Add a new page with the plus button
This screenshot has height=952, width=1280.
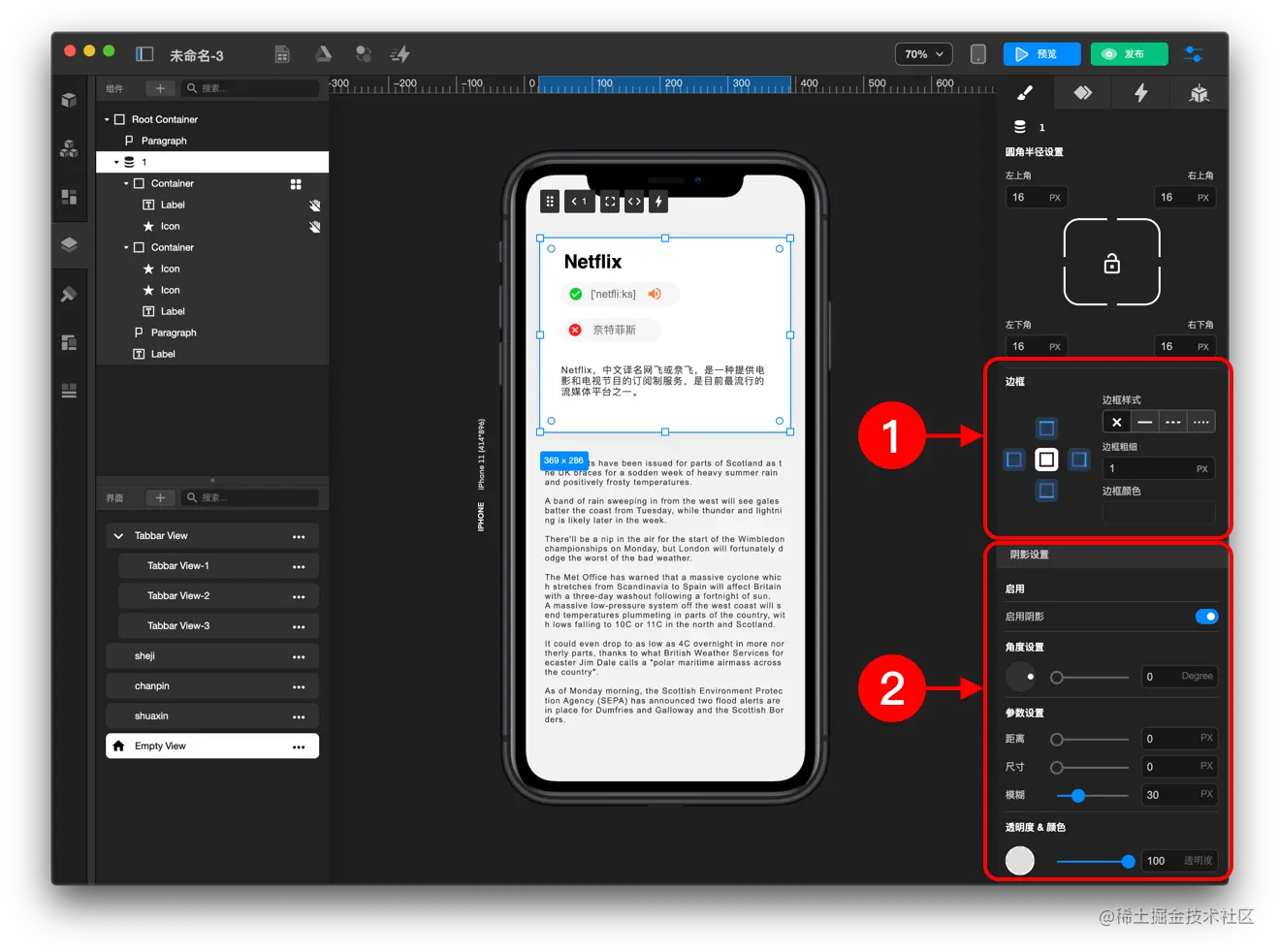[x=160, y=498]
